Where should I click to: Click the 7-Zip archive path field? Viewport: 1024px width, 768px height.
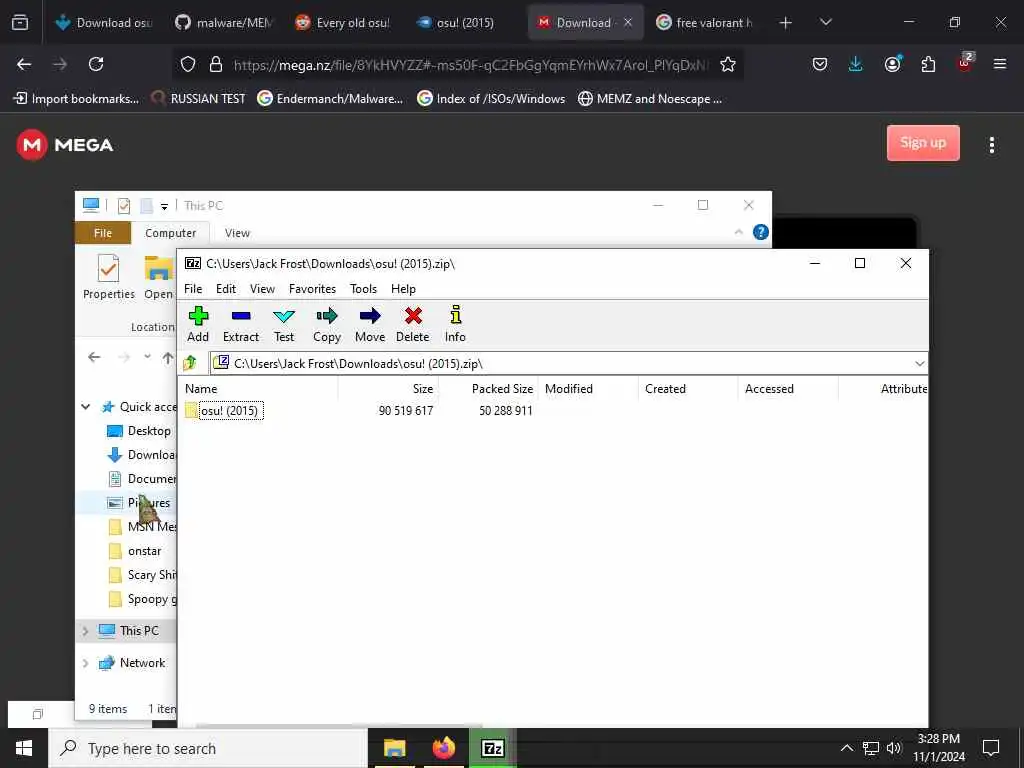(x=562, y=364)
